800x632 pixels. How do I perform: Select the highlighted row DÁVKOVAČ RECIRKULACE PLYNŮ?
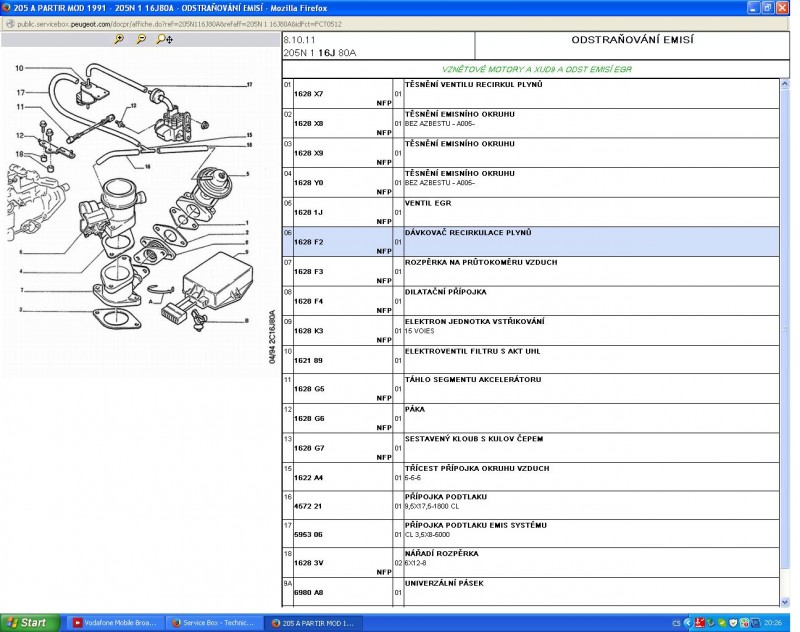coord(590,241)
